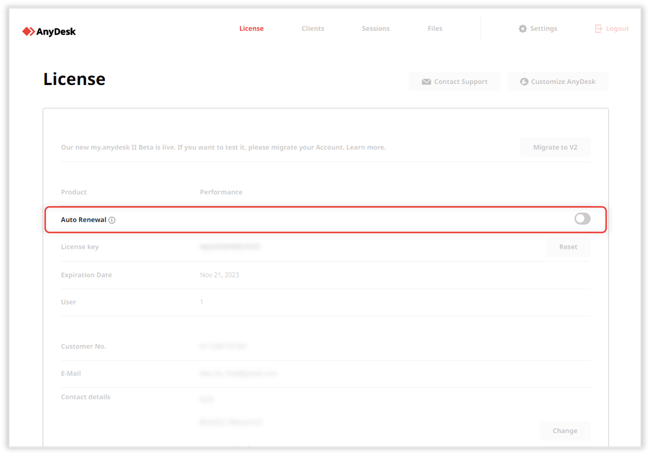Open the Files tab

point(435,29)
